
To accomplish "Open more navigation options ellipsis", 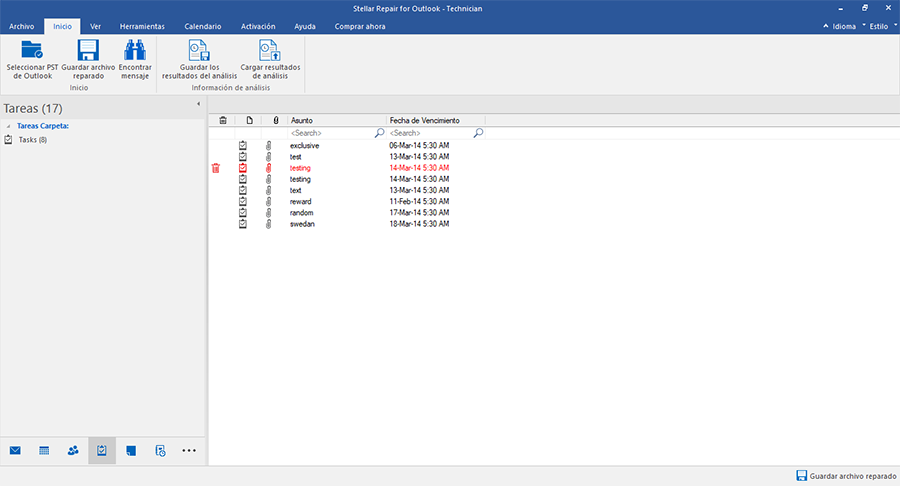I will tap(189, 451).
